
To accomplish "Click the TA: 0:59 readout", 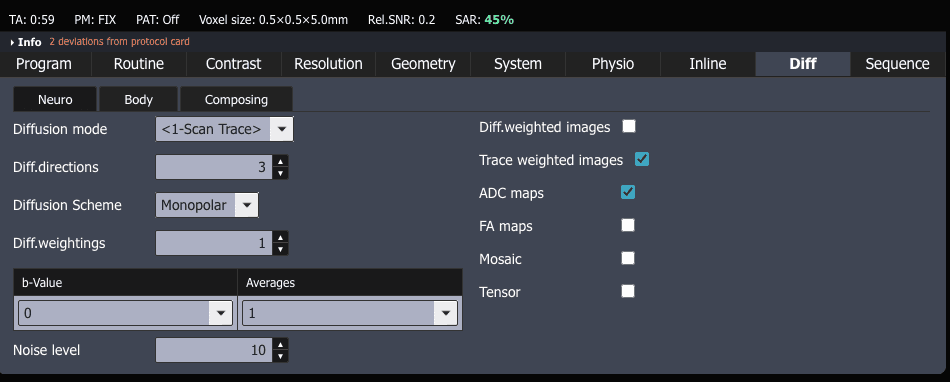I will pos(32,19).
